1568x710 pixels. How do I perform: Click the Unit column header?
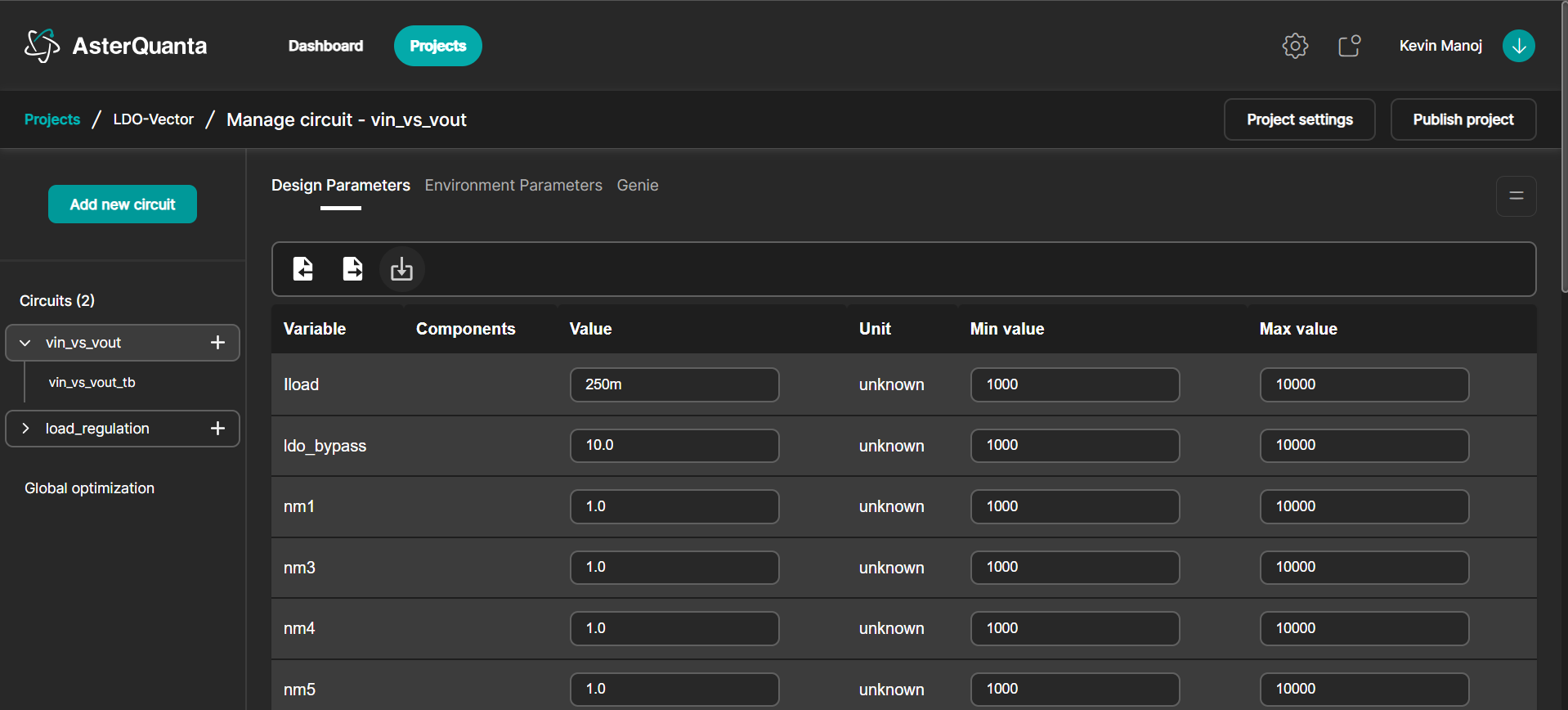tap(875, 329)
